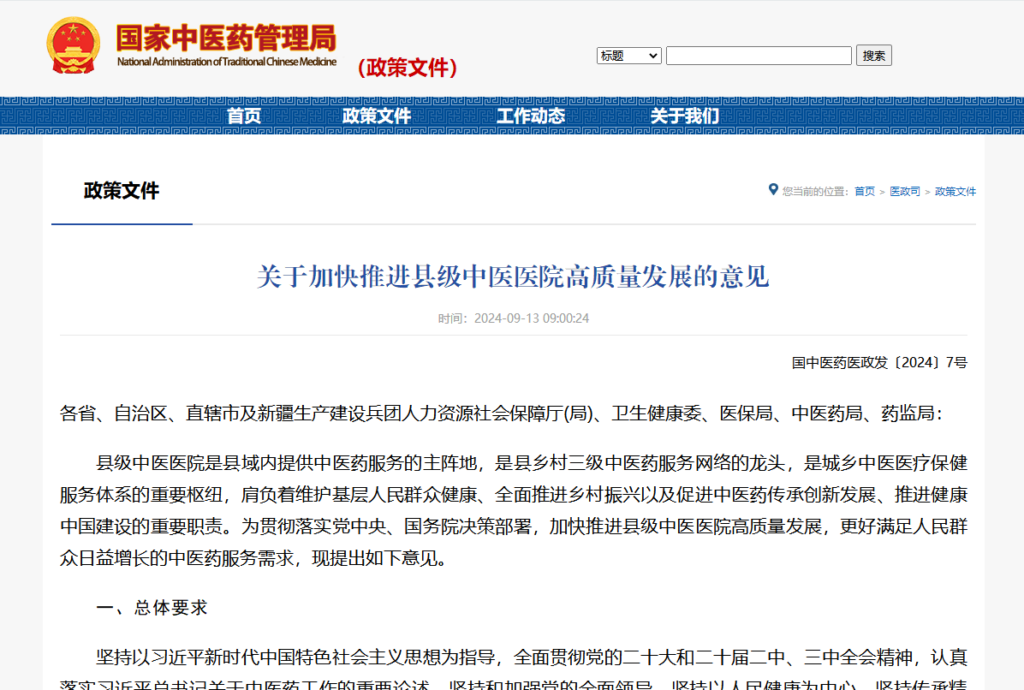Image resolution: width=1024 pixels, height=690 pixels.
Task: Click the paragraph starting 各省、自治区、直辖市
Action: (502, 414)
